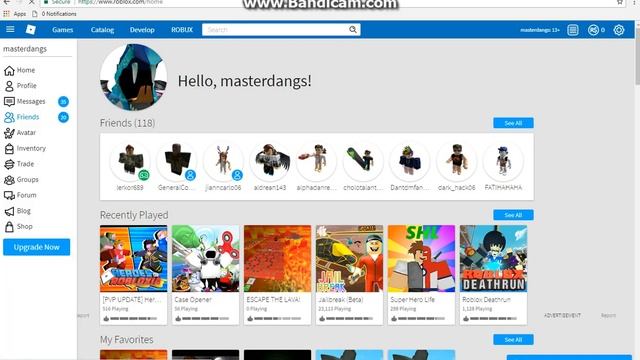This screenshot has height=360, width=640.
Task: Click the Messages unread count badge
Action: pos(63,102)
